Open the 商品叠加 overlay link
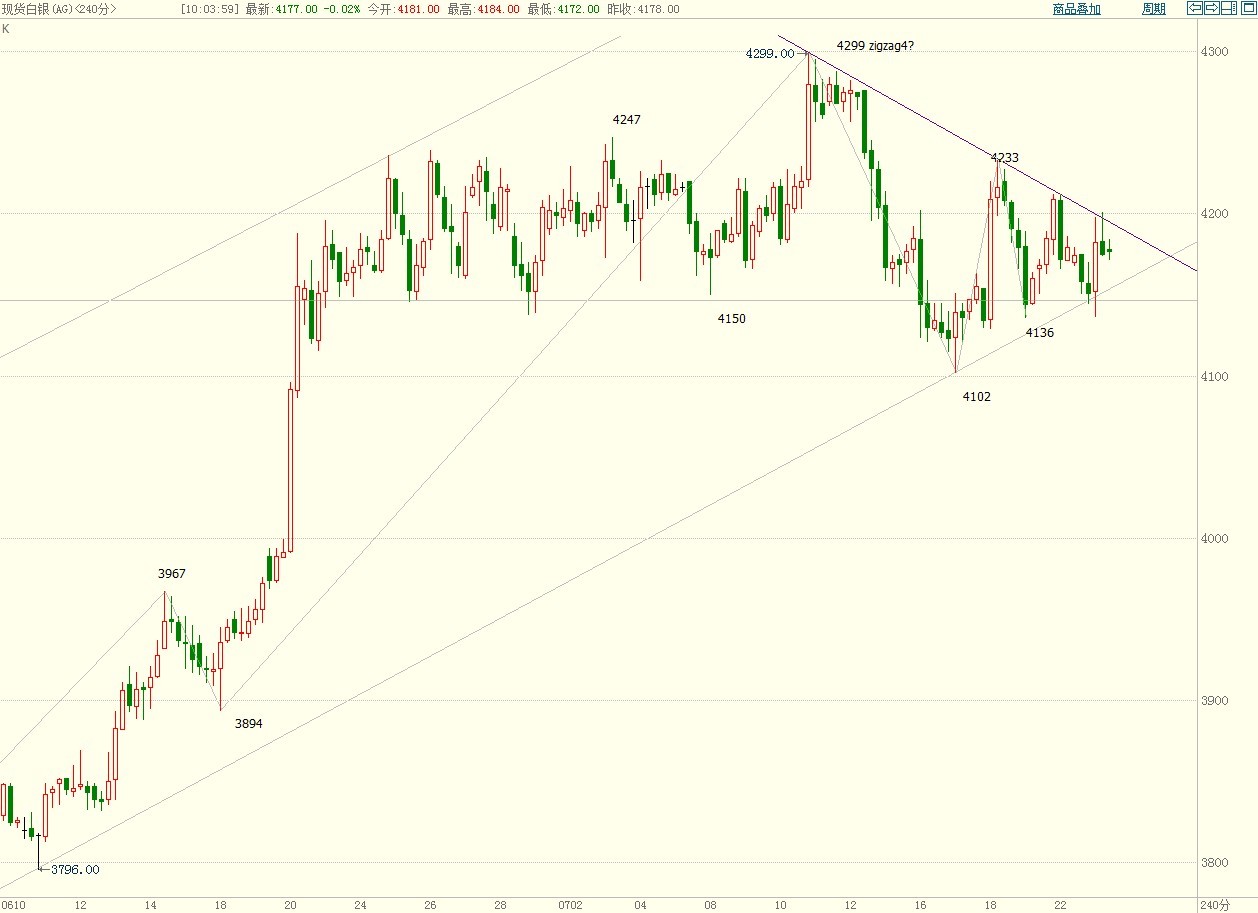 (1077, 9)
